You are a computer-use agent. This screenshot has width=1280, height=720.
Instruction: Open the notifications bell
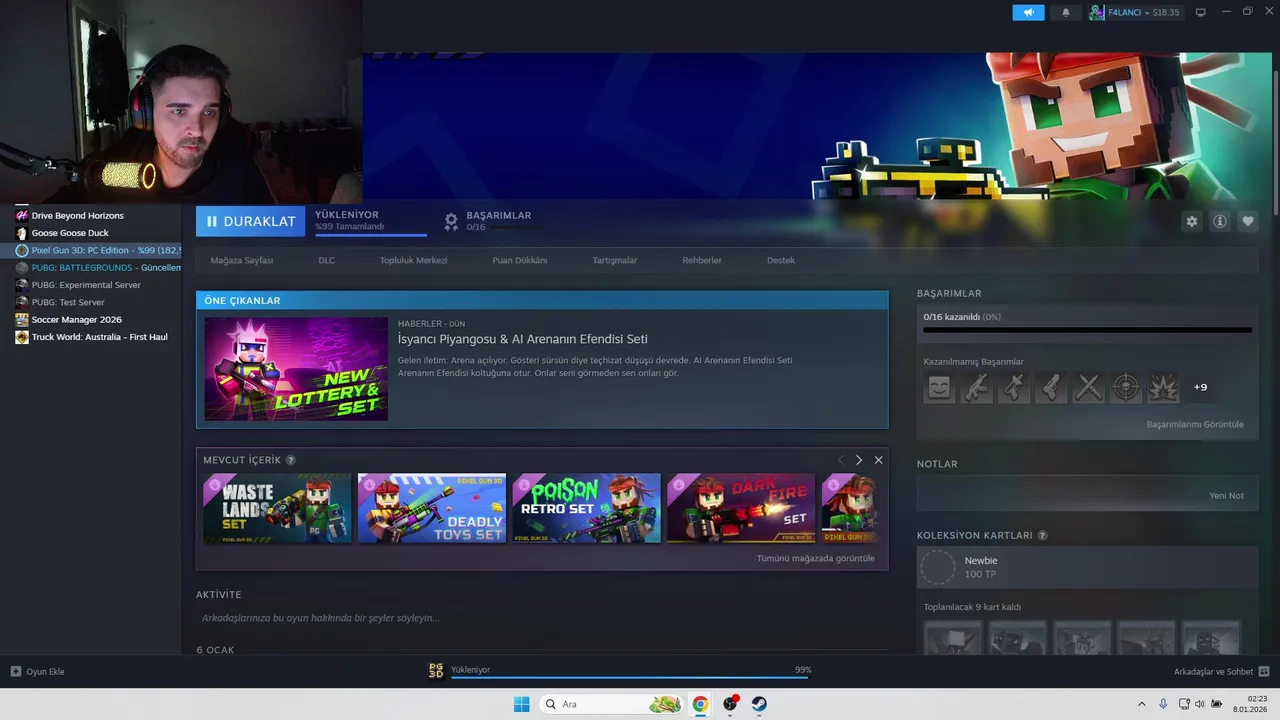coord(1065,12)
